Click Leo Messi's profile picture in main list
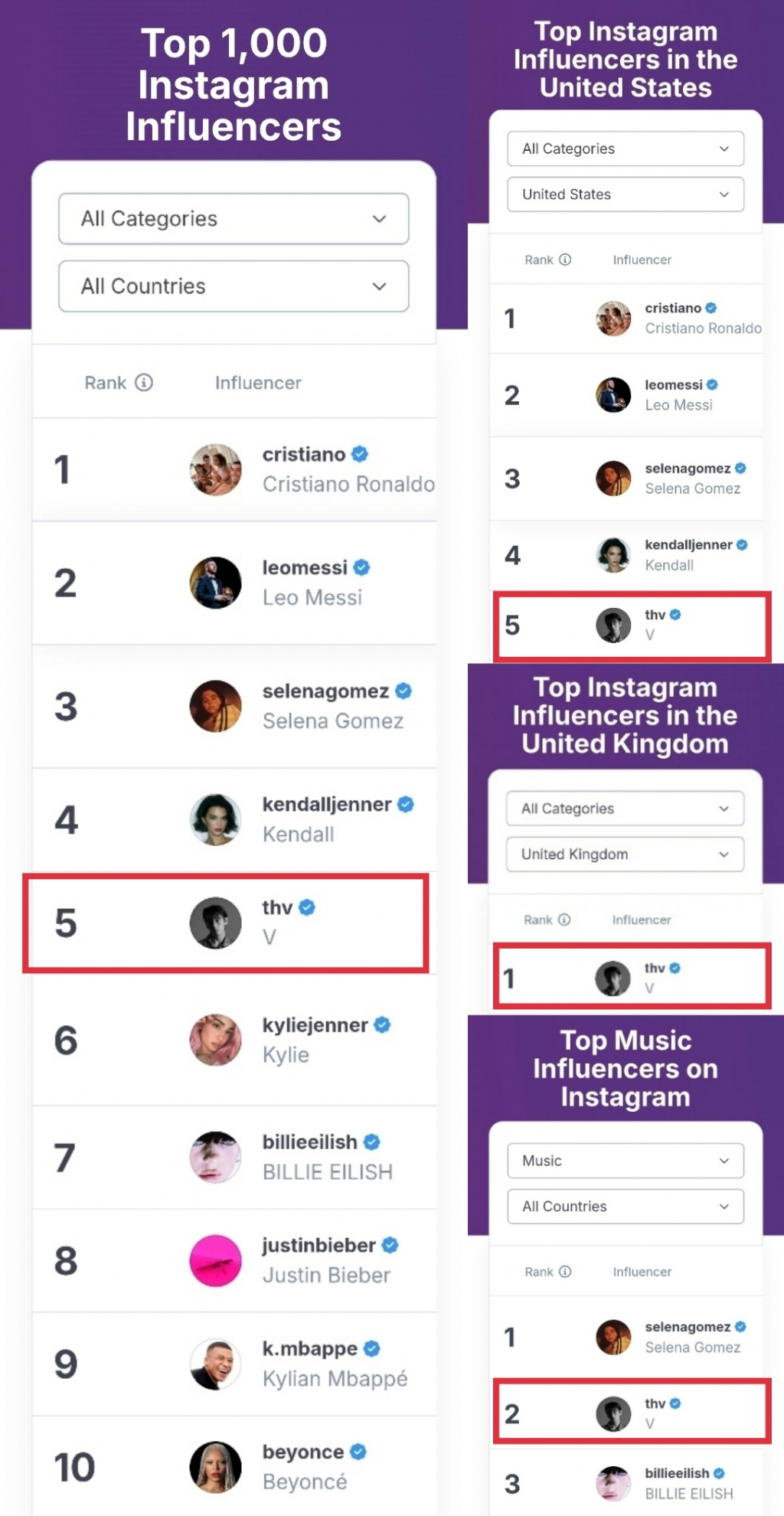This screenshot has height=1516, width=784. [216, 583]
